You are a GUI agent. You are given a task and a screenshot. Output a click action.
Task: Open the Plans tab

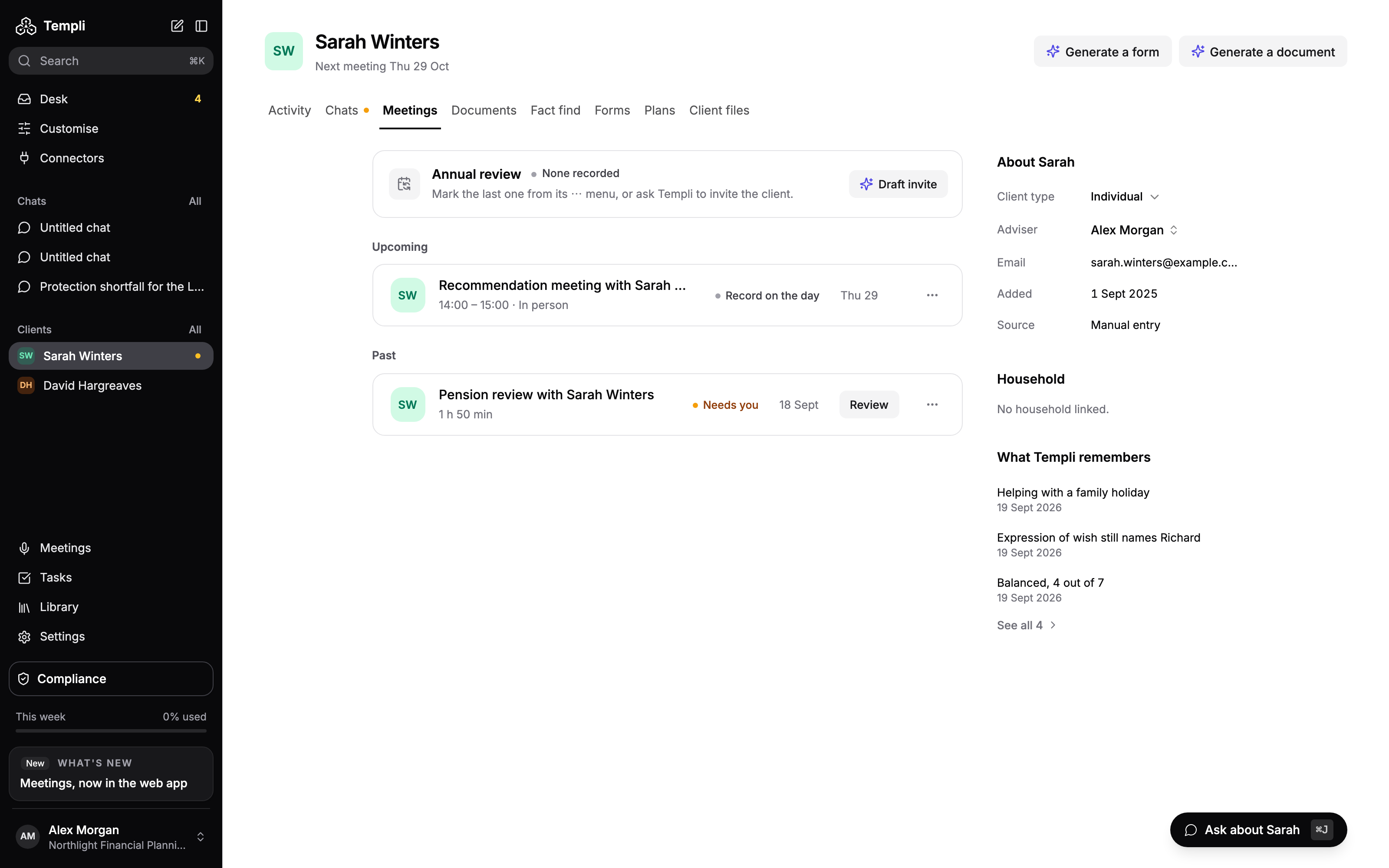(x=659, y=110)
